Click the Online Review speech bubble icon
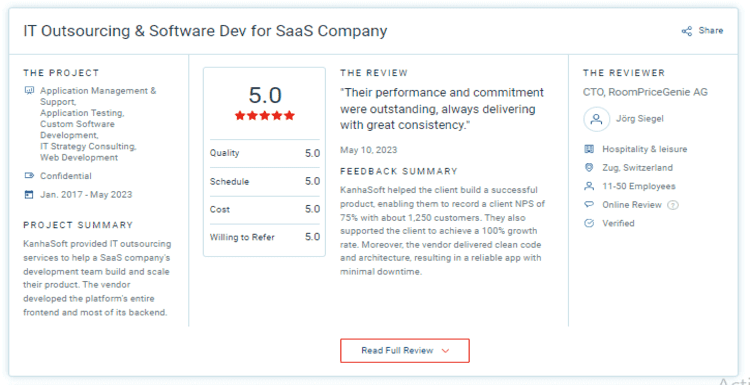 [589, 205]
